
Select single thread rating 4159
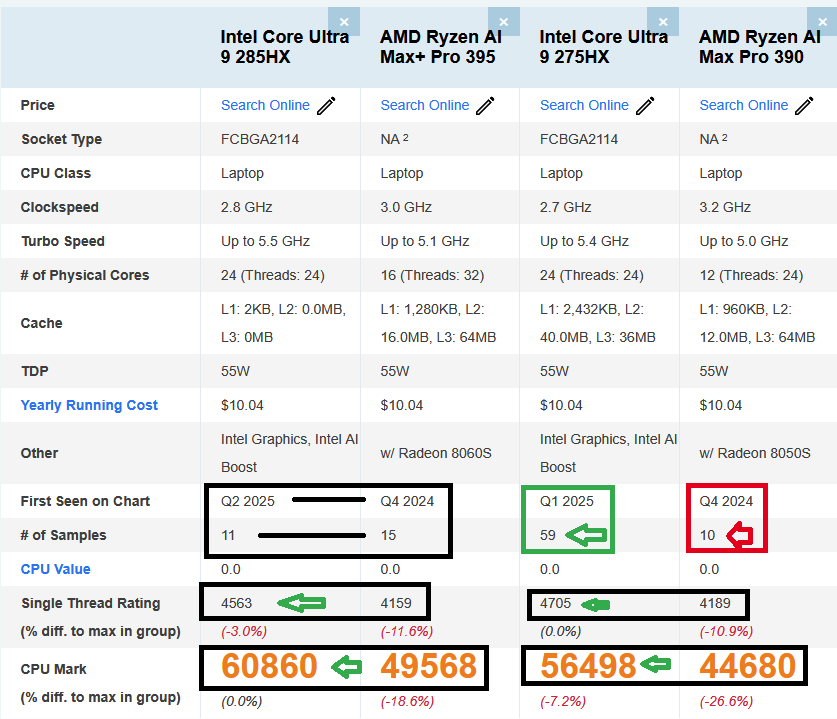pyautogui.click(x=396, y=603)
